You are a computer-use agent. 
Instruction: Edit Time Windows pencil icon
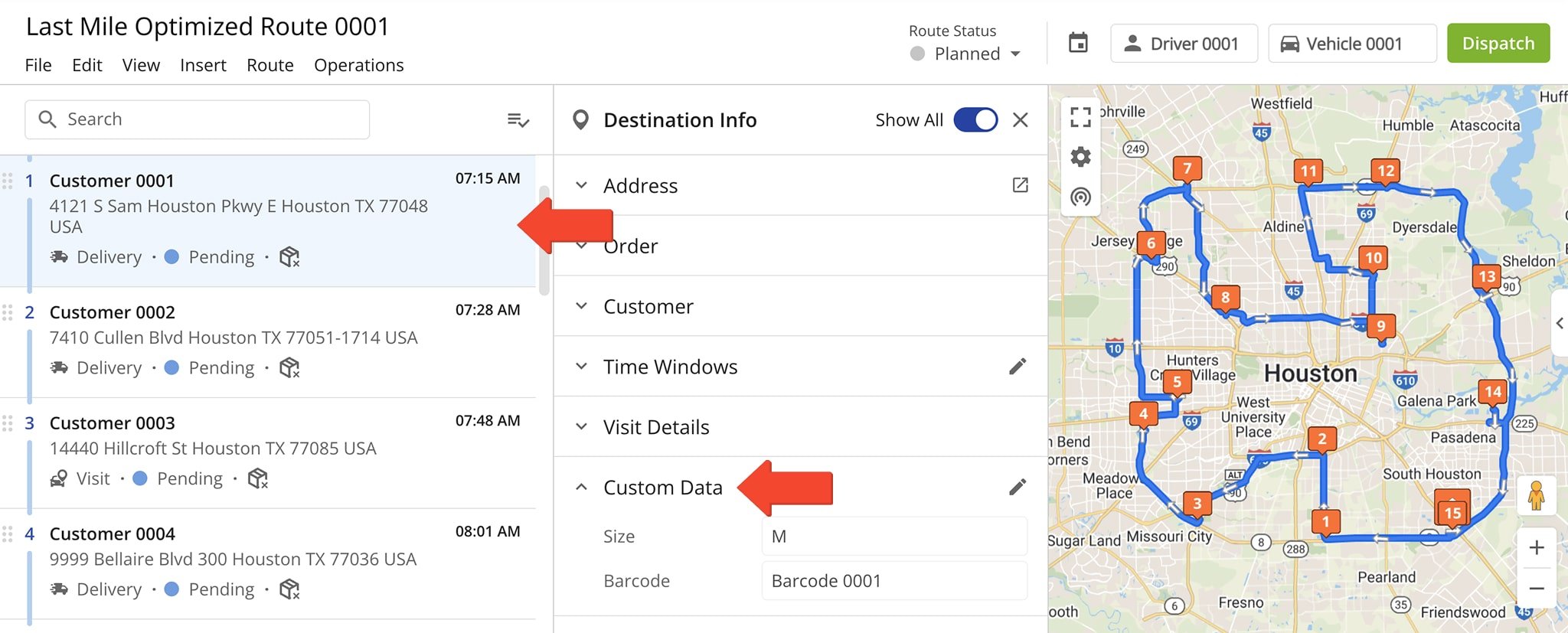(x=1018, y=367)
